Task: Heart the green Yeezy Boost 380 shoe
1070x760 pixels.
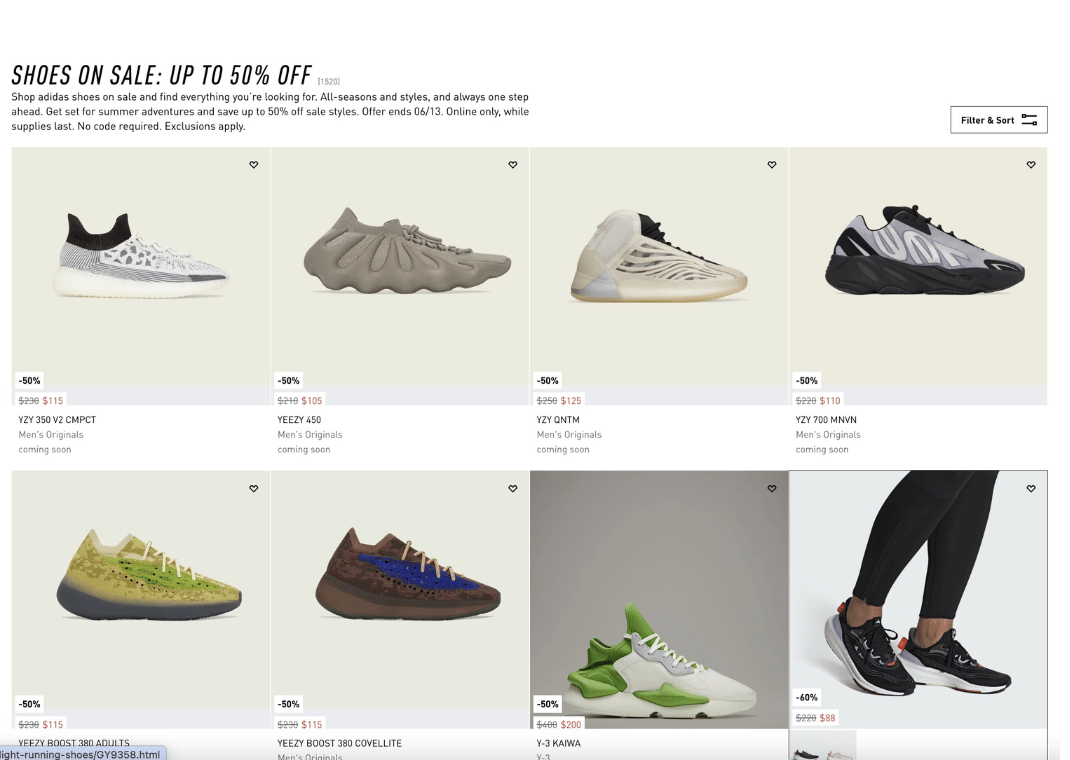Action: coord(254,488)
